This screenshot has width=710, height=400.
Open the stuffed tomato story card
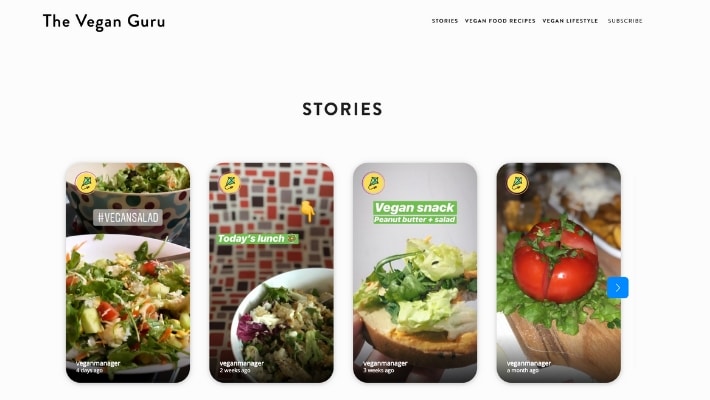559,273
